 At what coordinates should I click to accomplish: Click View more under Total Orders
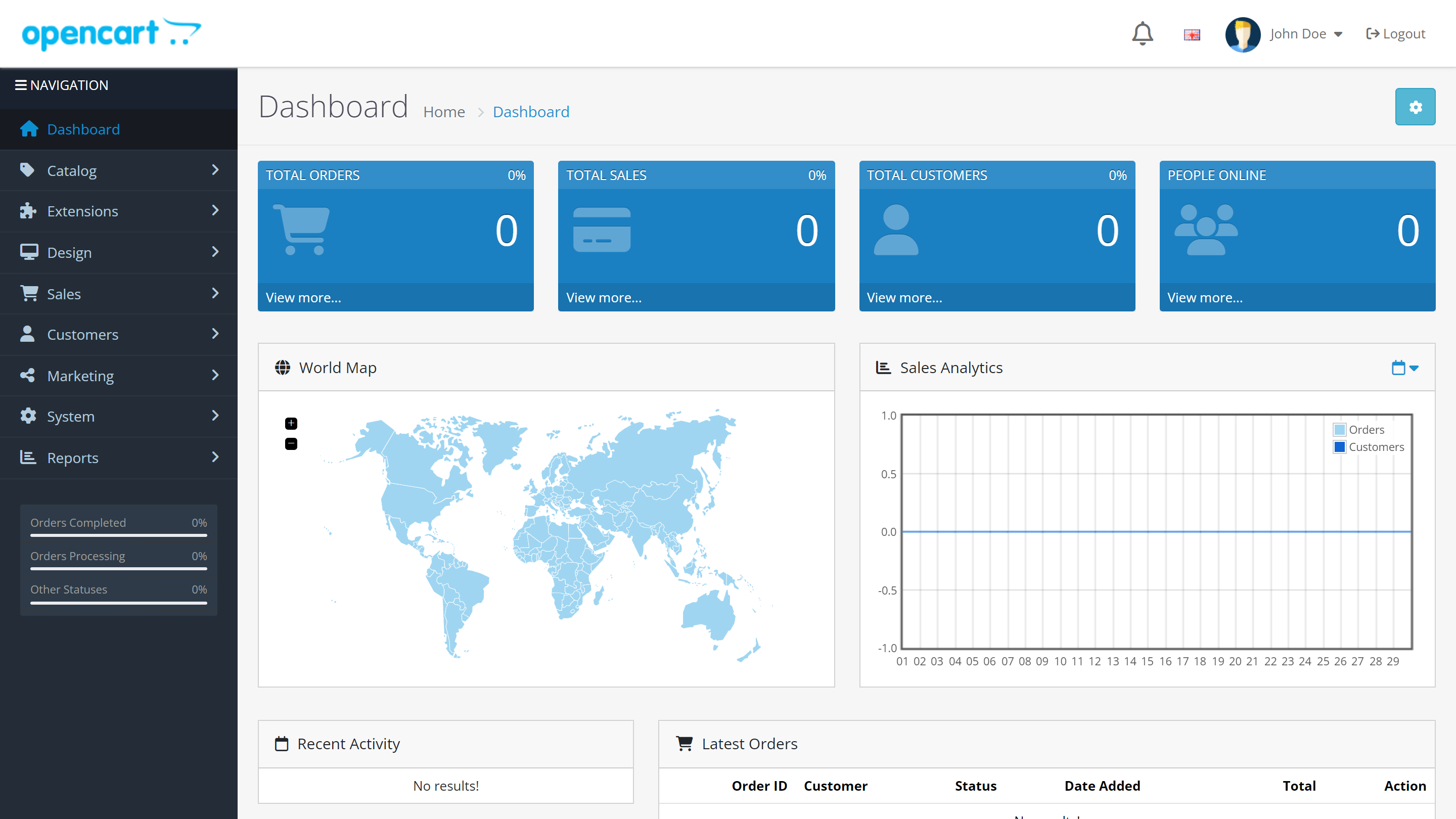click(x=303, y=297)
